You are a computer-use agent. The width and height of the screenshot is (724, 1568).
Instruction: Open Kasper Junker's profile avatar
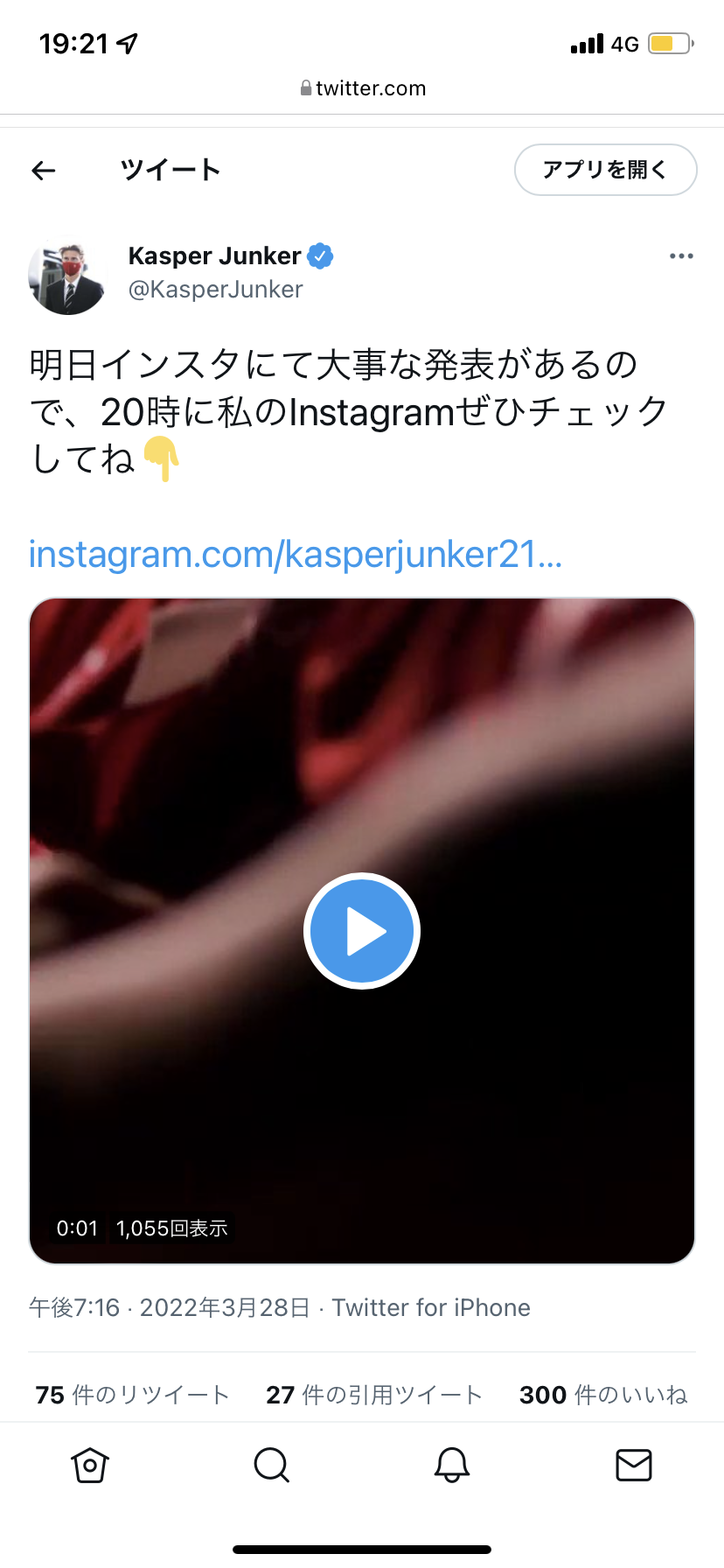click(68, 275)
